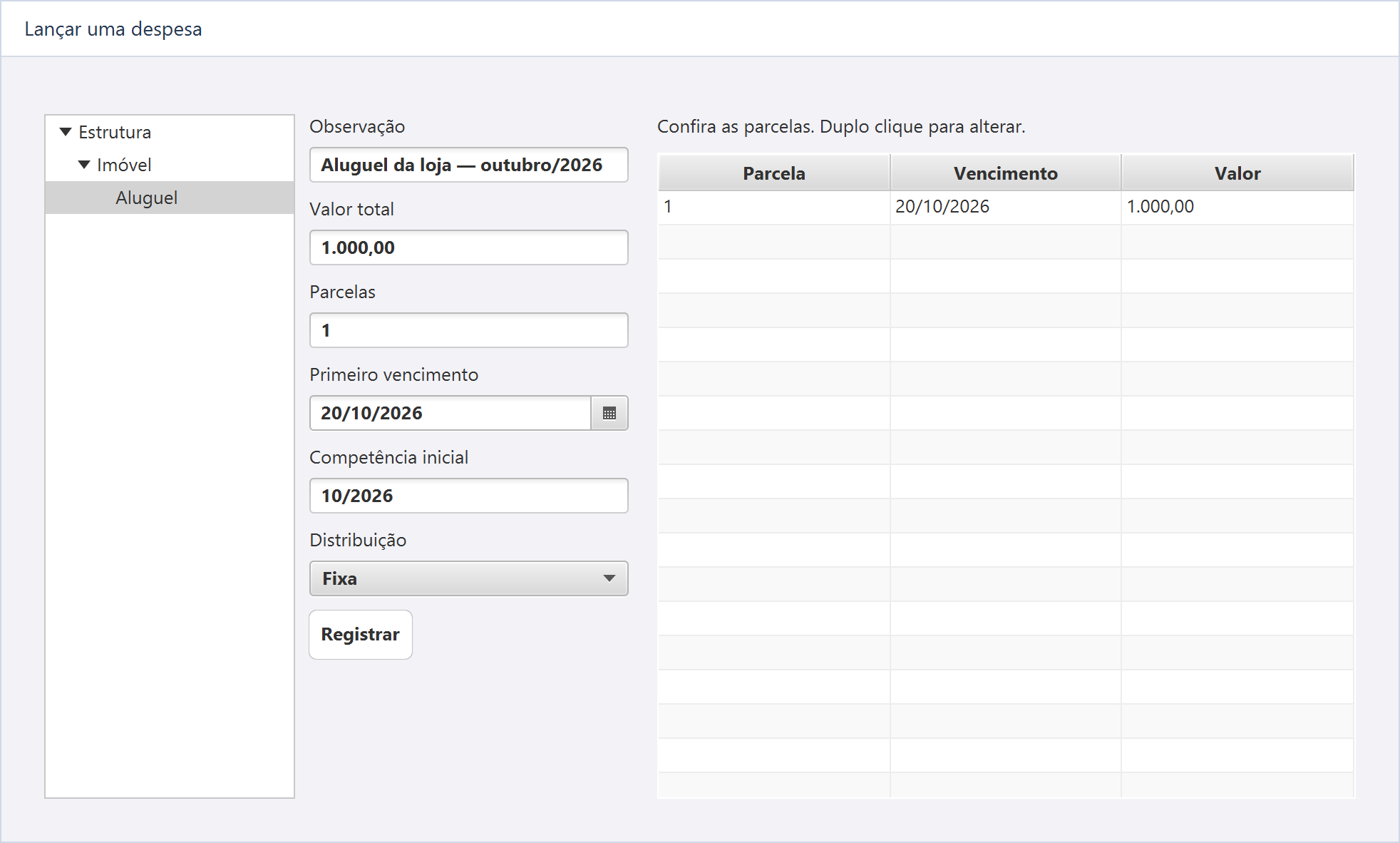Image resolution: width=1400 pixels, height=843 pixels.
Task: Click the 'Lançar uma despesa' title text
Action: pyautogui.click(x=113, y=29)
